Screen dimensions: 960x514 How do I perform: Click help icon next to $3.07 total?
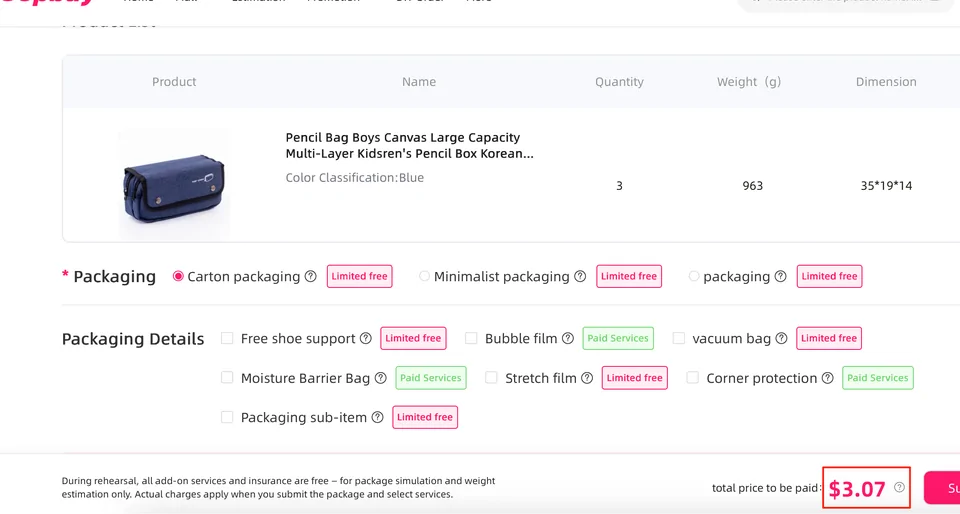(899, 487)
